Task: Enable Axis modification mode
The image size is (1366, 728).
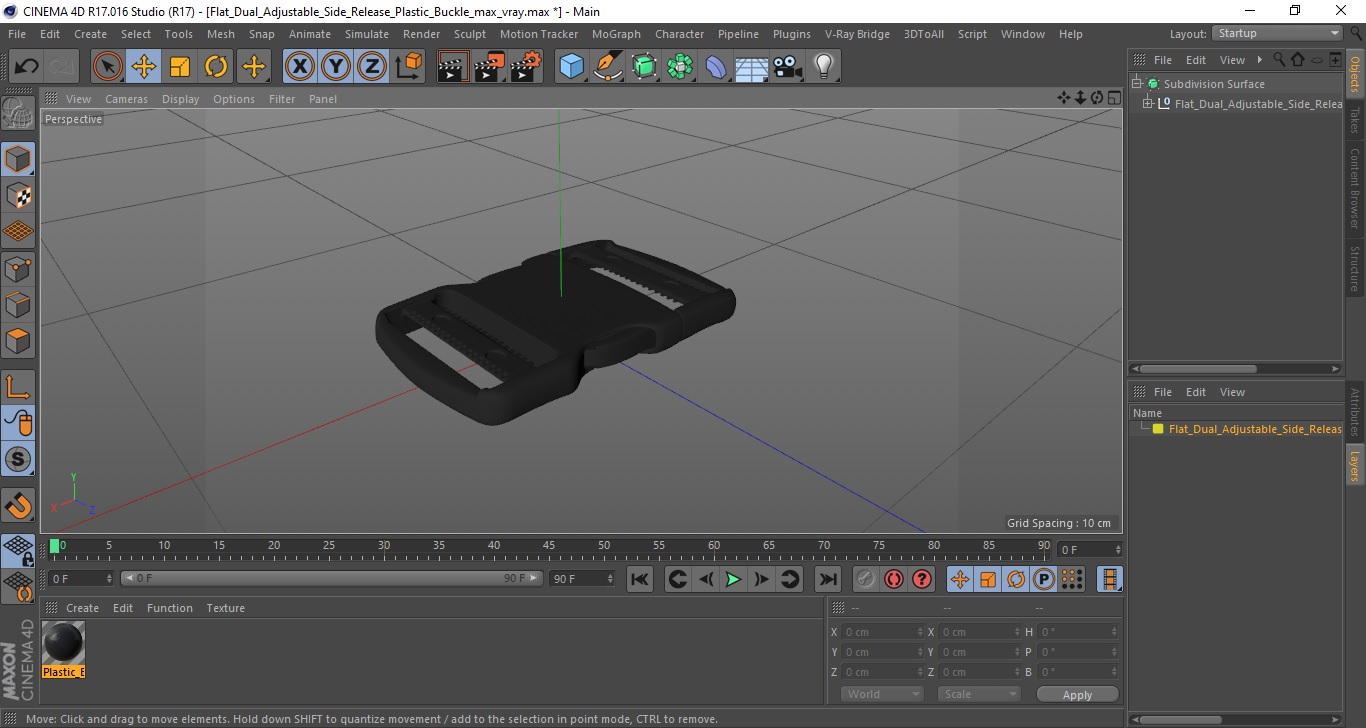Action: (x=18, y=386)
